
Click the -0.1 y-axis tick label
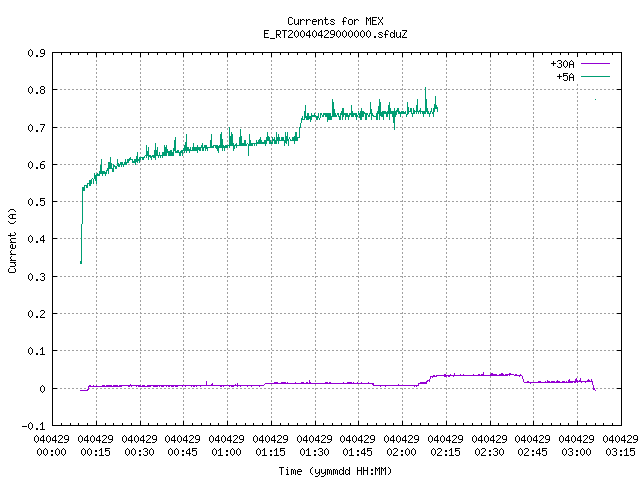[x=33, y=426]
